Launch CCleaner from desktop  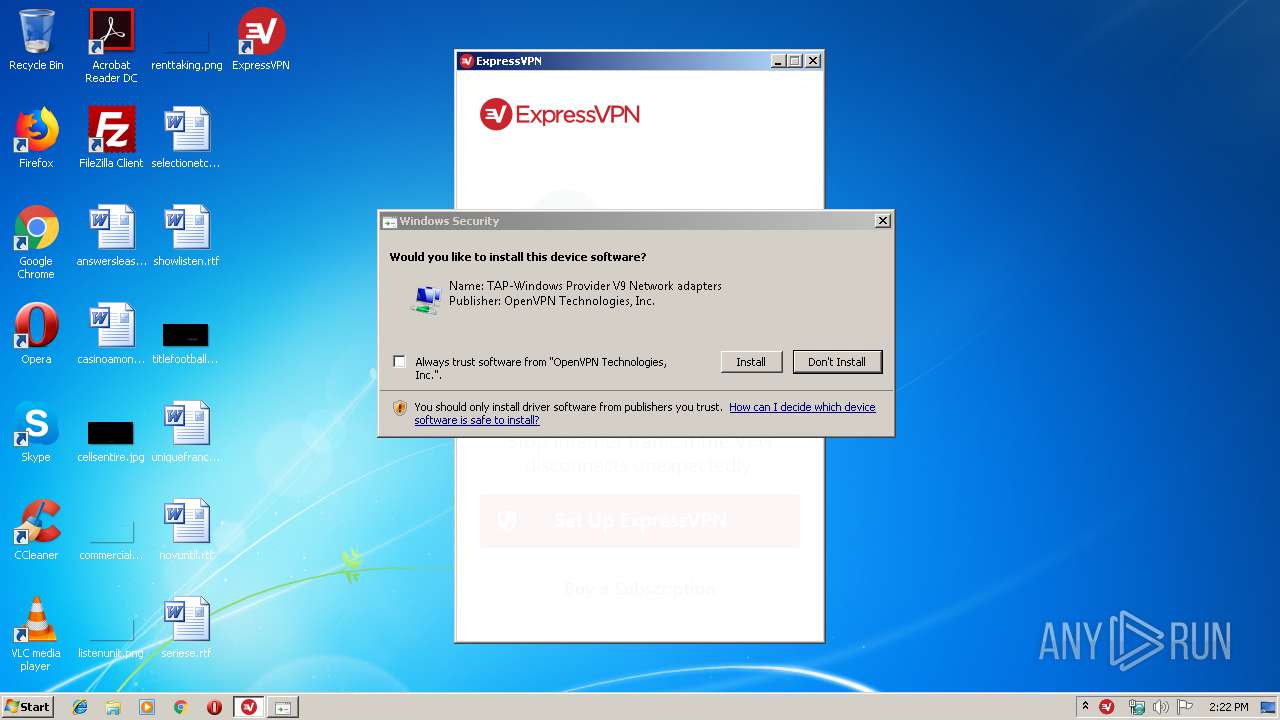click(x=36, y=530)
